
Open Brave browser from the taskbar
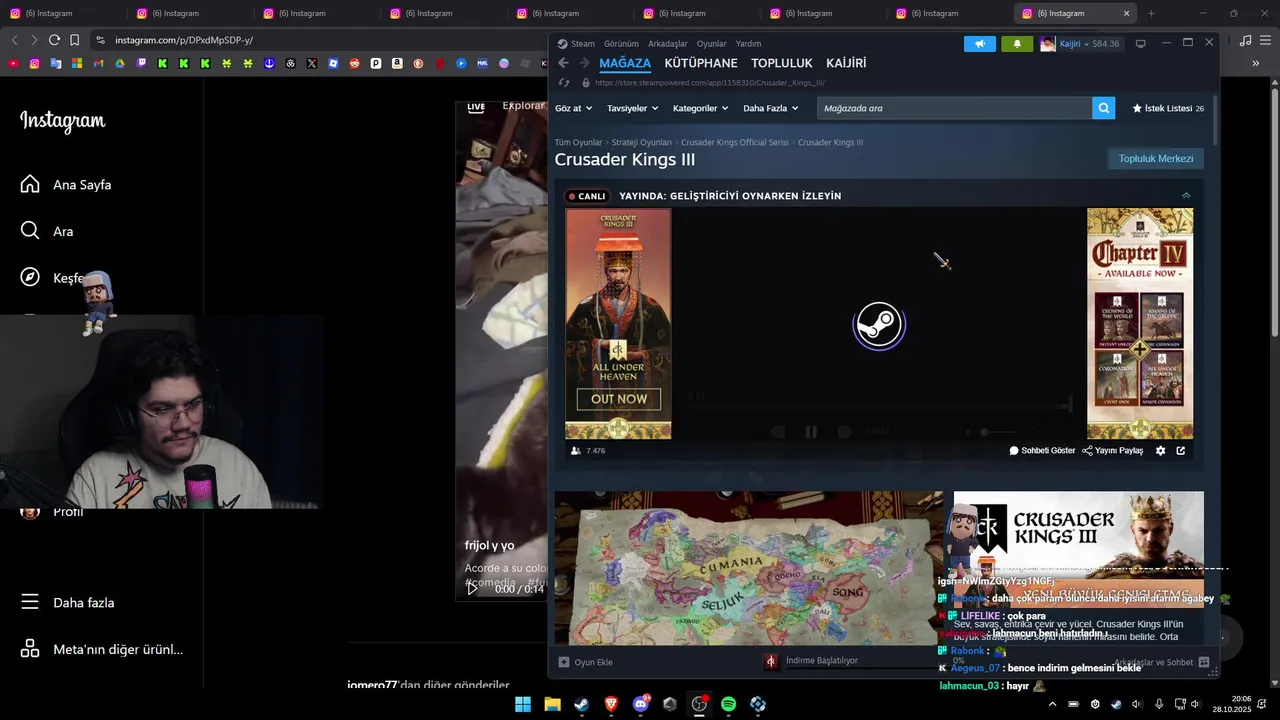click(611, 704)
